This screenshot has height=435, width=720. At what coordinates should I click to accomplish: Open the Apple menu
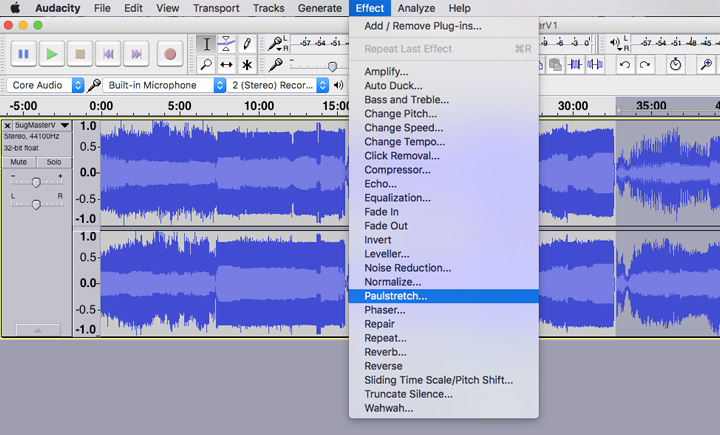[x=15, y=8]
